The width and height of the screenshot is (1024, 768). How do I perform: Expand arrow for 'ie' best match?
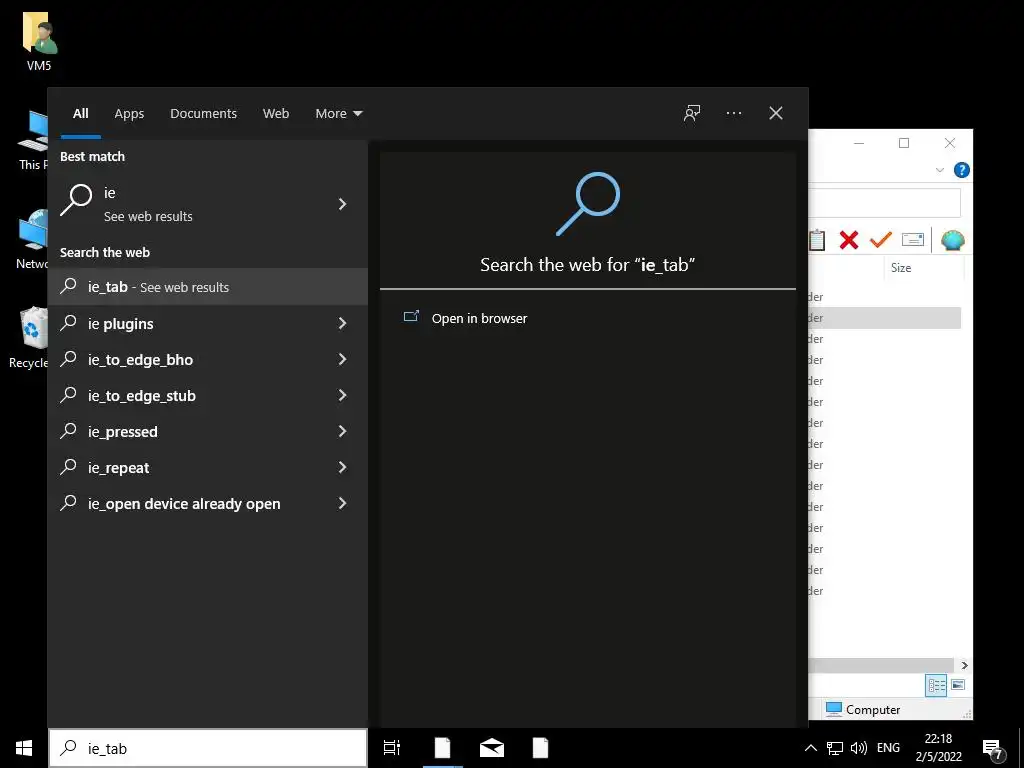(342, 204)
